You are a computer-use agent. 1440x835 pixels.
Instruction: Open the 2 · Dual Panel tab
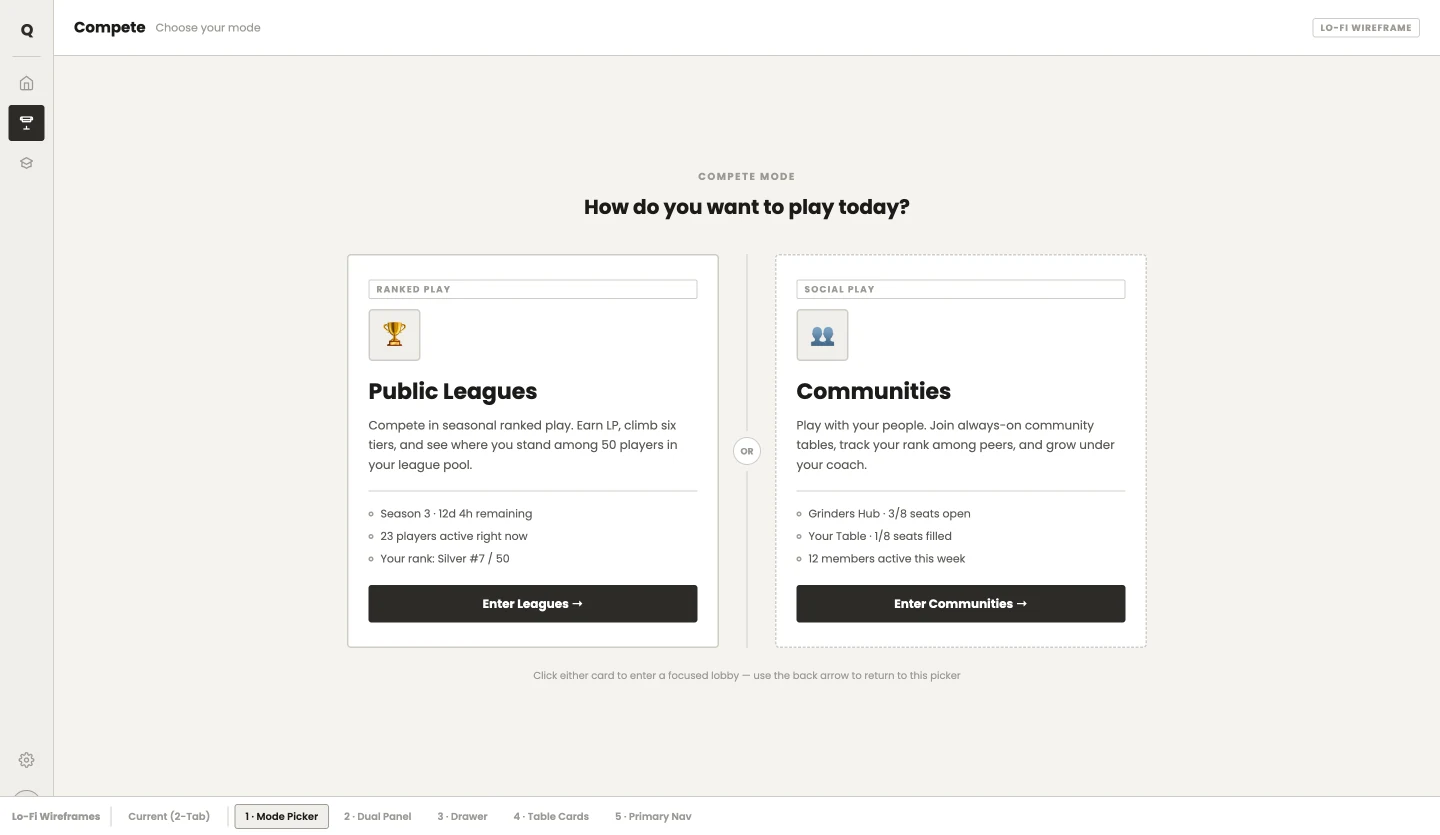tap(378, 816)
